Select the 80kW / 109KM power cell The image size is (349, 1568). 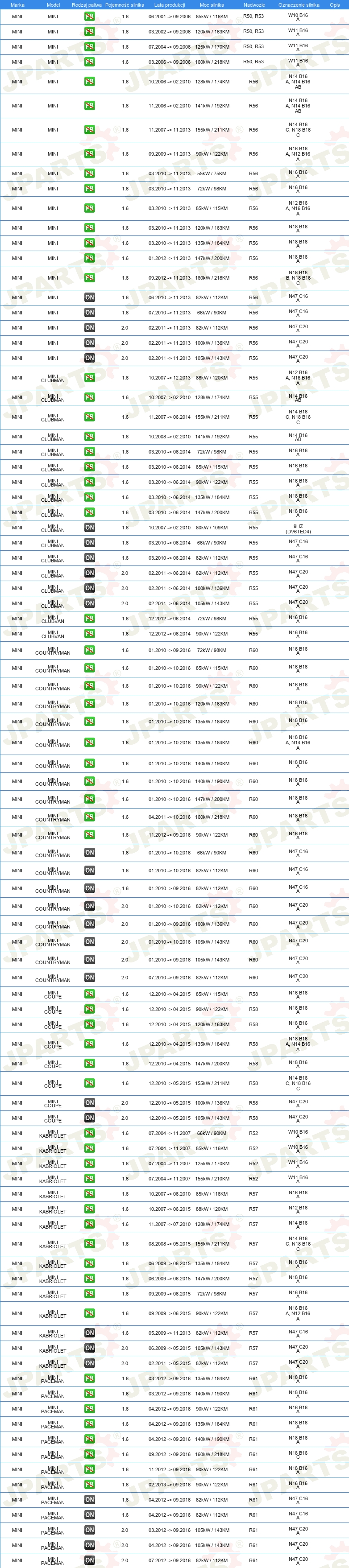click(x=212, y=528)
